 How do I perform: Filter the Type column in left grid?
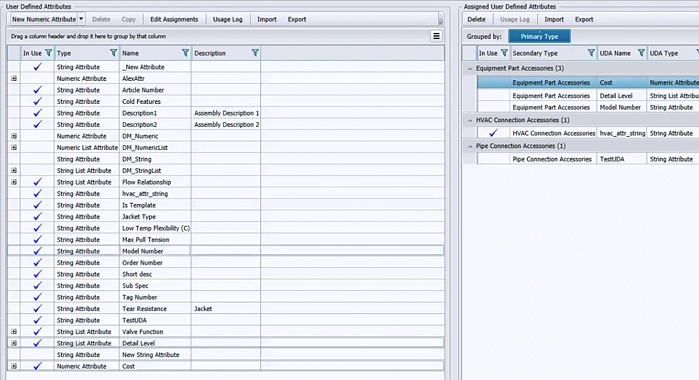(114, 53)
